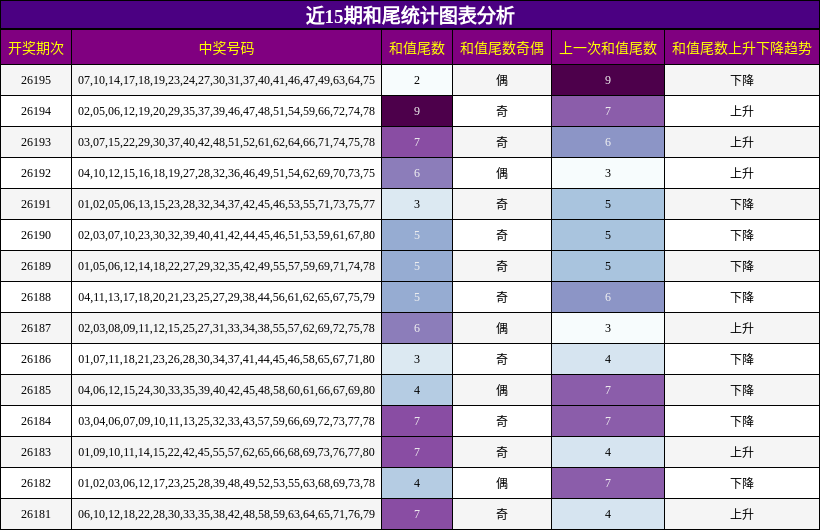
Task: Click 上一次和值尾数 cell 6 in row 26193
Action: click(608, 142)
